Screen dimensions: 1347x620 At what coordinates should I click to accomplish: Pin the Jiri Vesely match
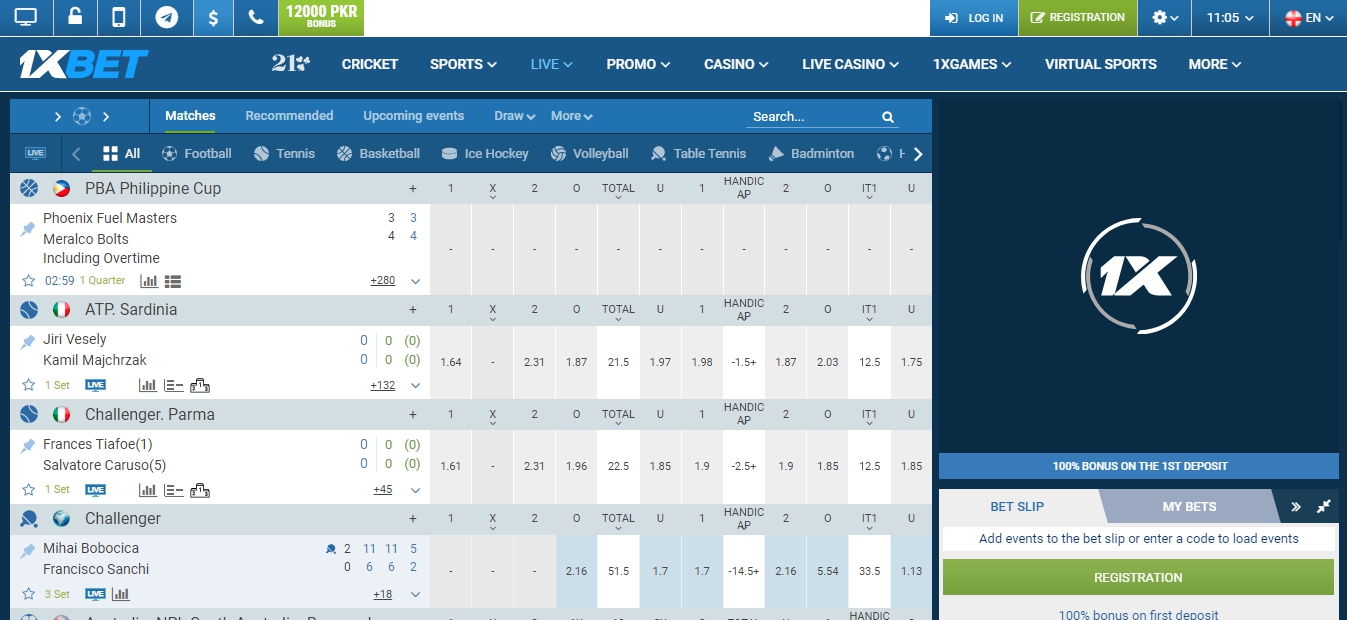pos(28,341)
